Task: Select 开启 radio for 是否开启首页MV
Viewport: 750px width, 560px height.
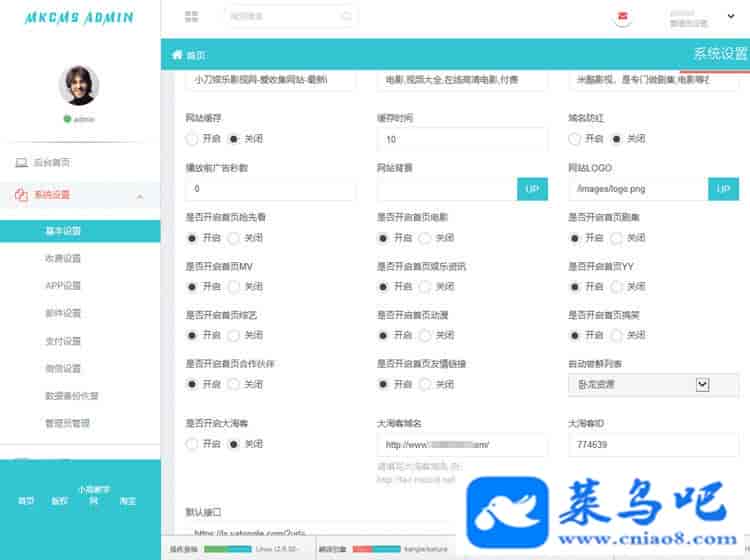Action: pos(192,287)
